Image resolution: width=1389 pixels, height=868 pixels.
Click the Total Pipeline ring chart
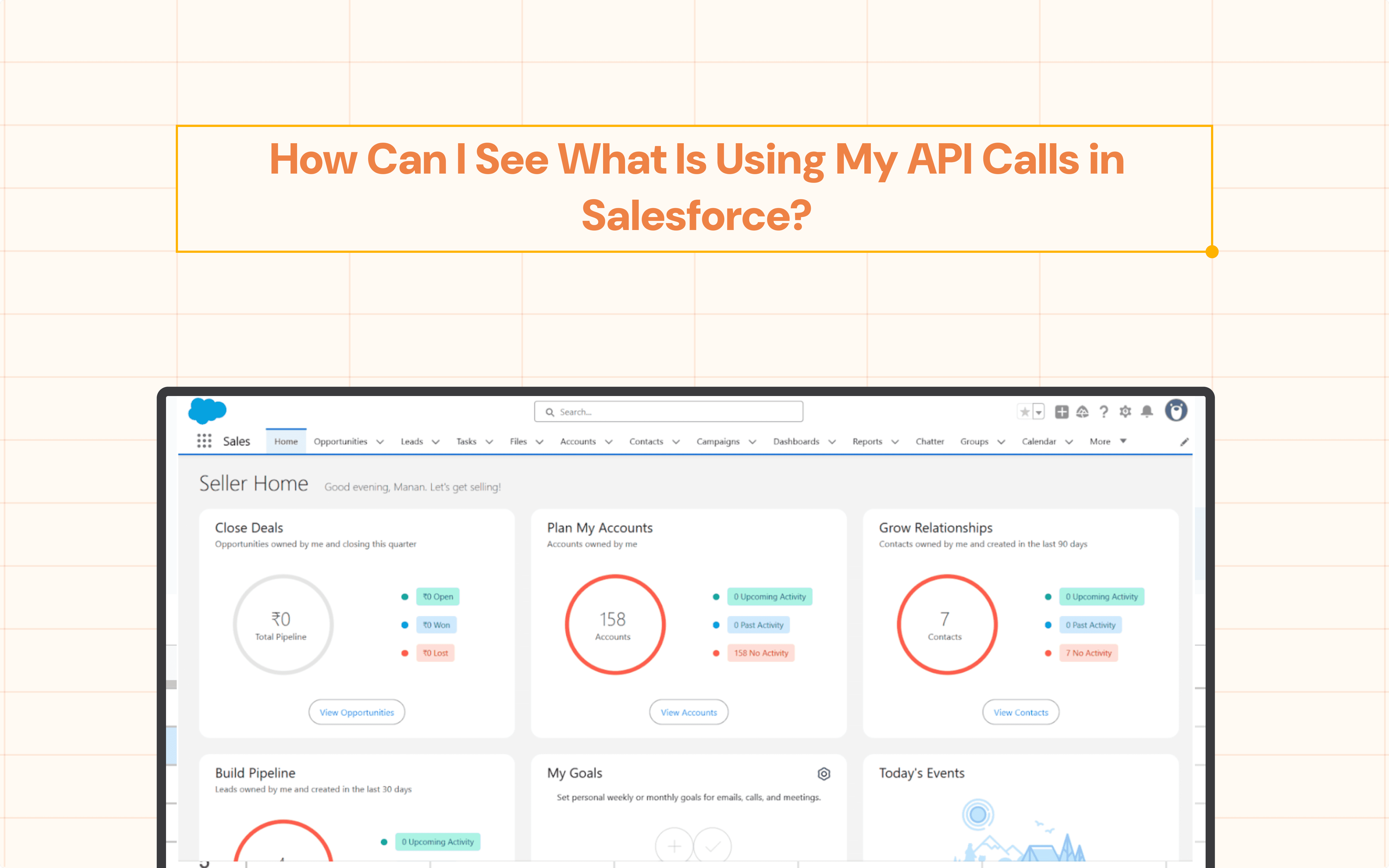pos(283,625)
